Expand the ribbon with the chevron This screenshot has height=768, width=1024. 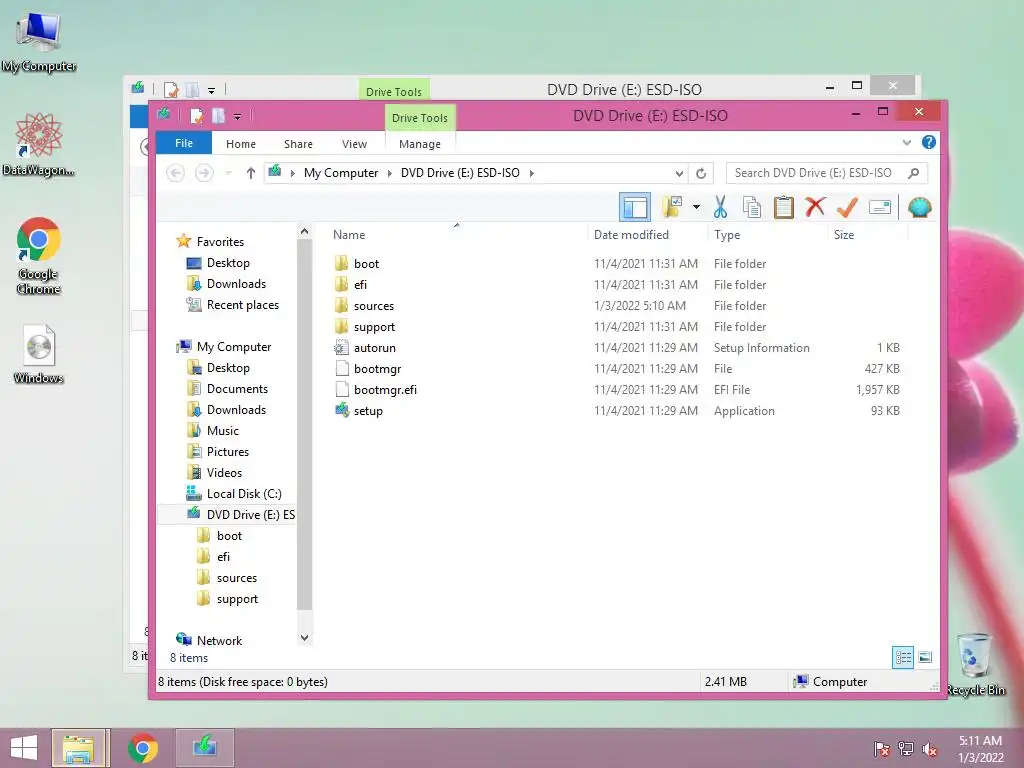point(906,142)
